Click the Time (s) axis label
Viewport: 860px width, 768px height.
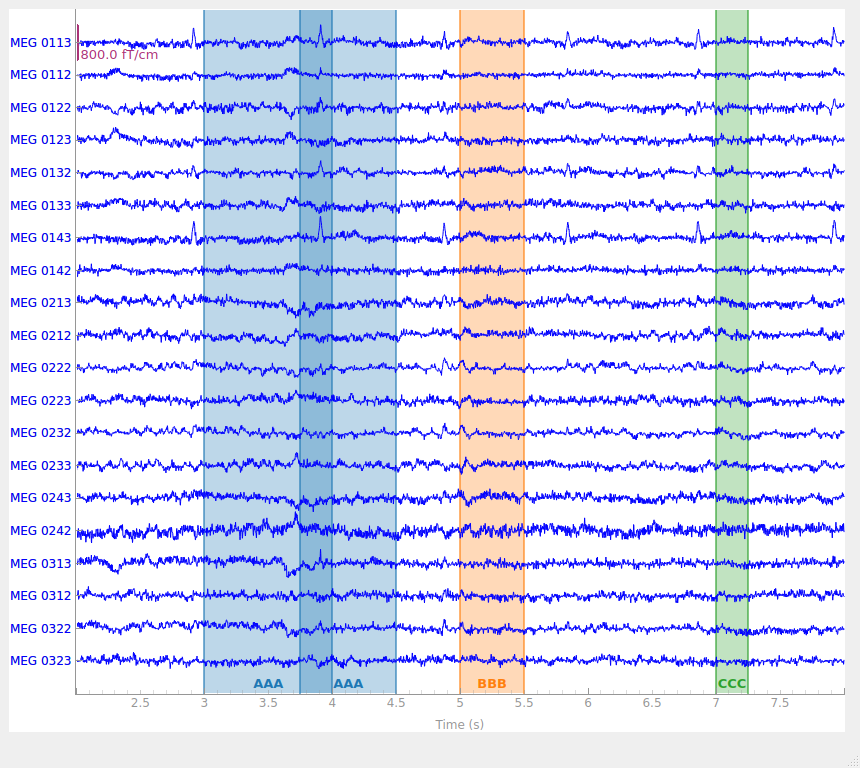(x=460, y=725)
